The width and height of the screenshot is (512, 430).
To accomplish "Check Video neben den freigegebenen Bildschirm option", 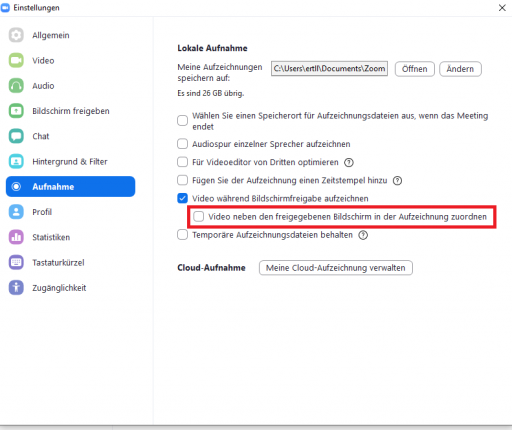I will tap(198, 217).
